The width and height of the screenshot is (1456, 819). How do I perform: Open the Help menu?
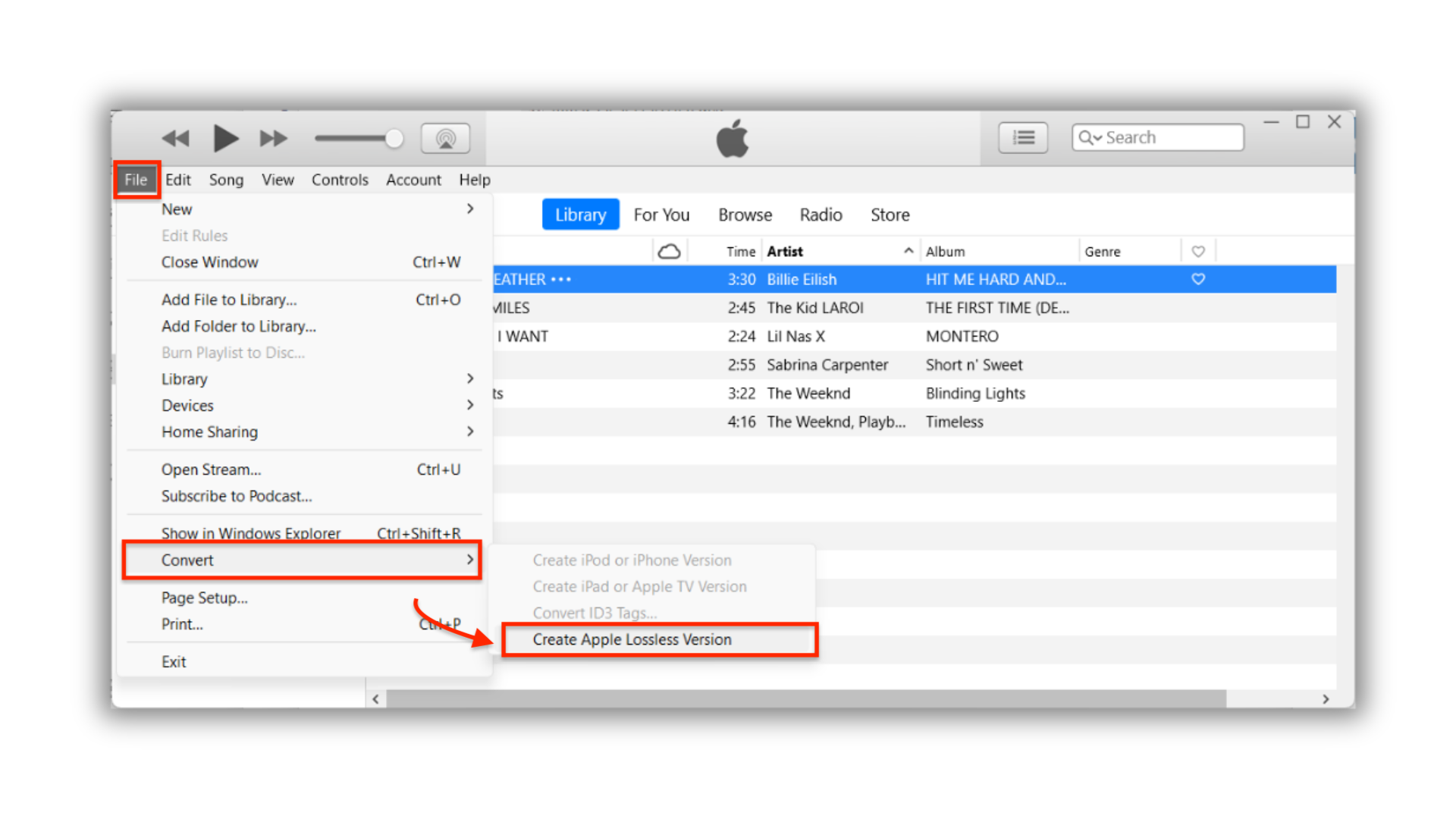pyautogui.click(x=475, y=180)
